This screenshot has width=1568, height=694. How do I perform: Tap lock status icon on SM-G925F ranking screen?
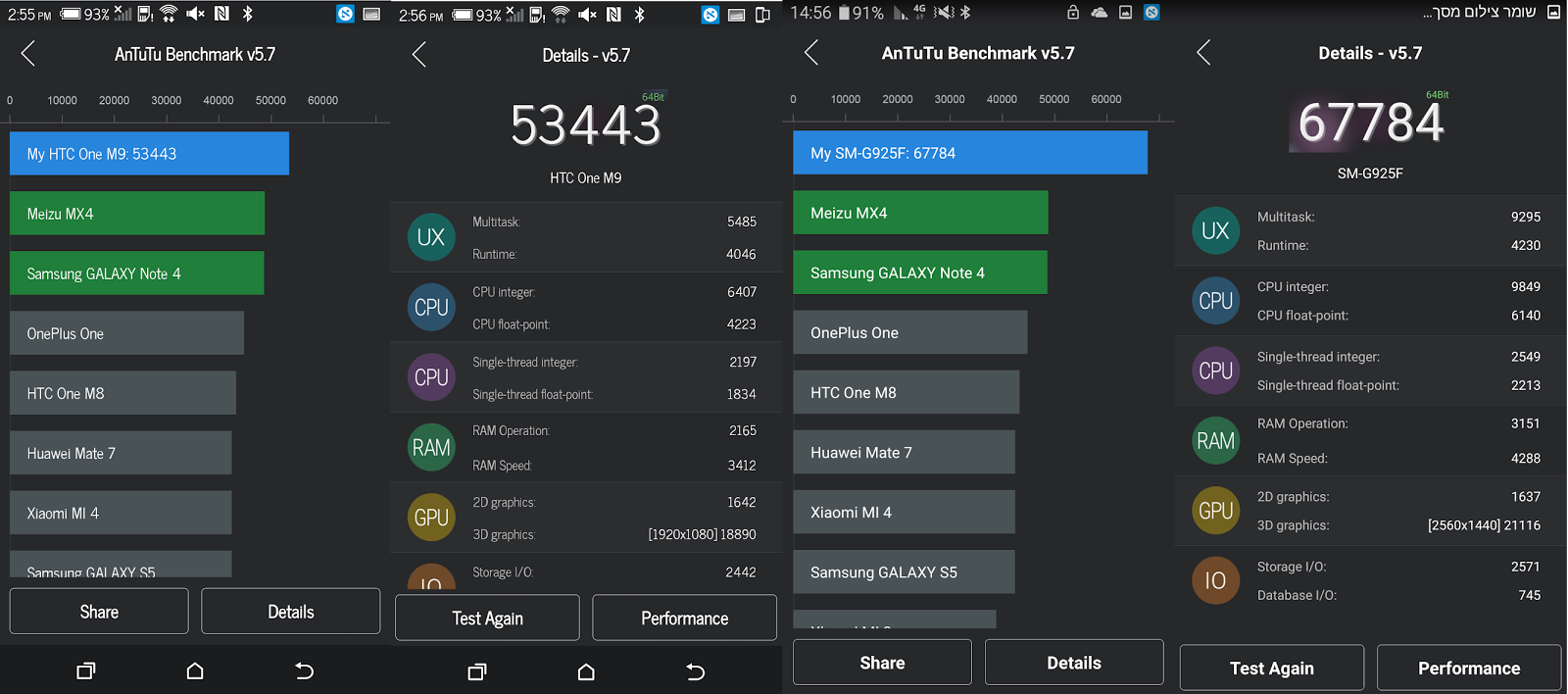[1073, 13]
